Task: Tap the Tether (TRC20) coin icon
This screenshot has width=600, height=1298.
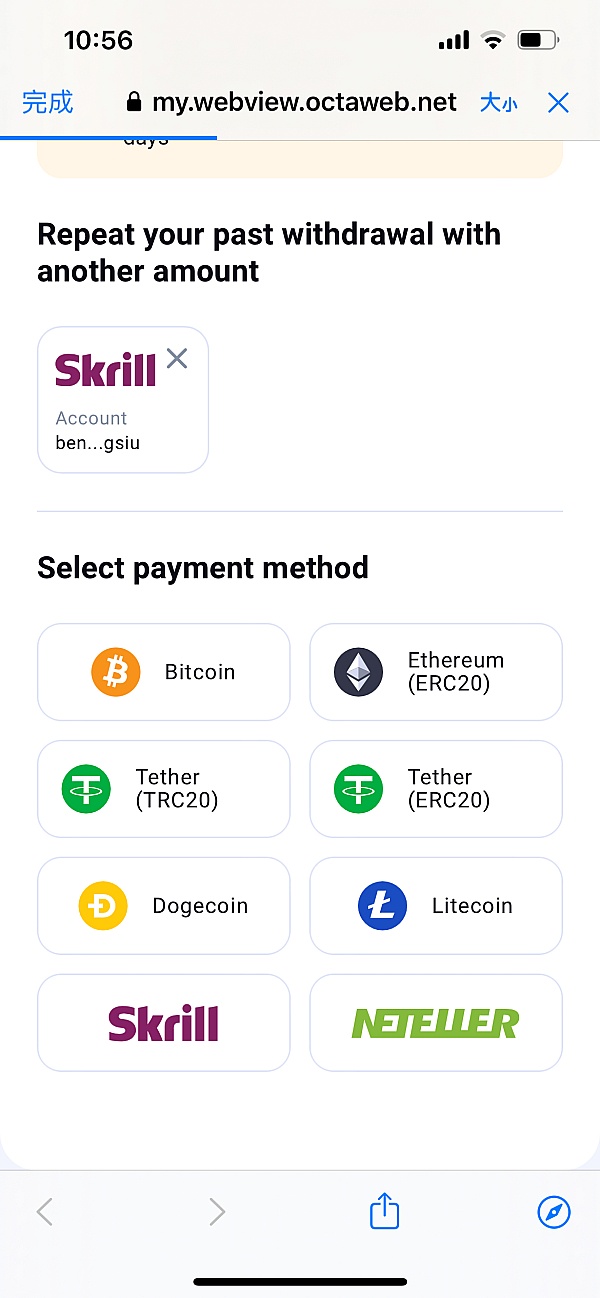Action: click(x=85, y=788)
